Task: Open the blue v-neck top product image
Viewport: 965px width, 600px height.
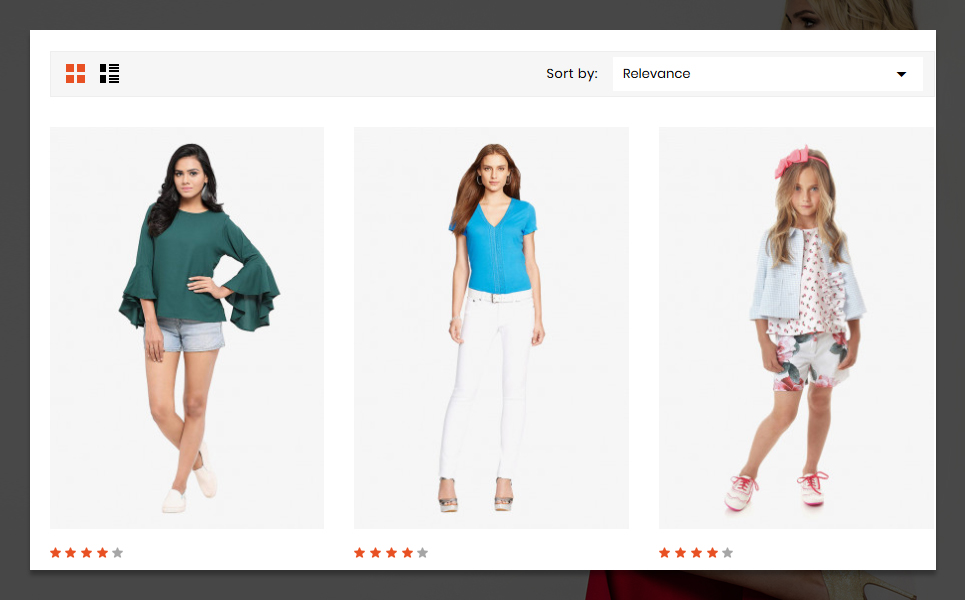Action: (491, 327)
